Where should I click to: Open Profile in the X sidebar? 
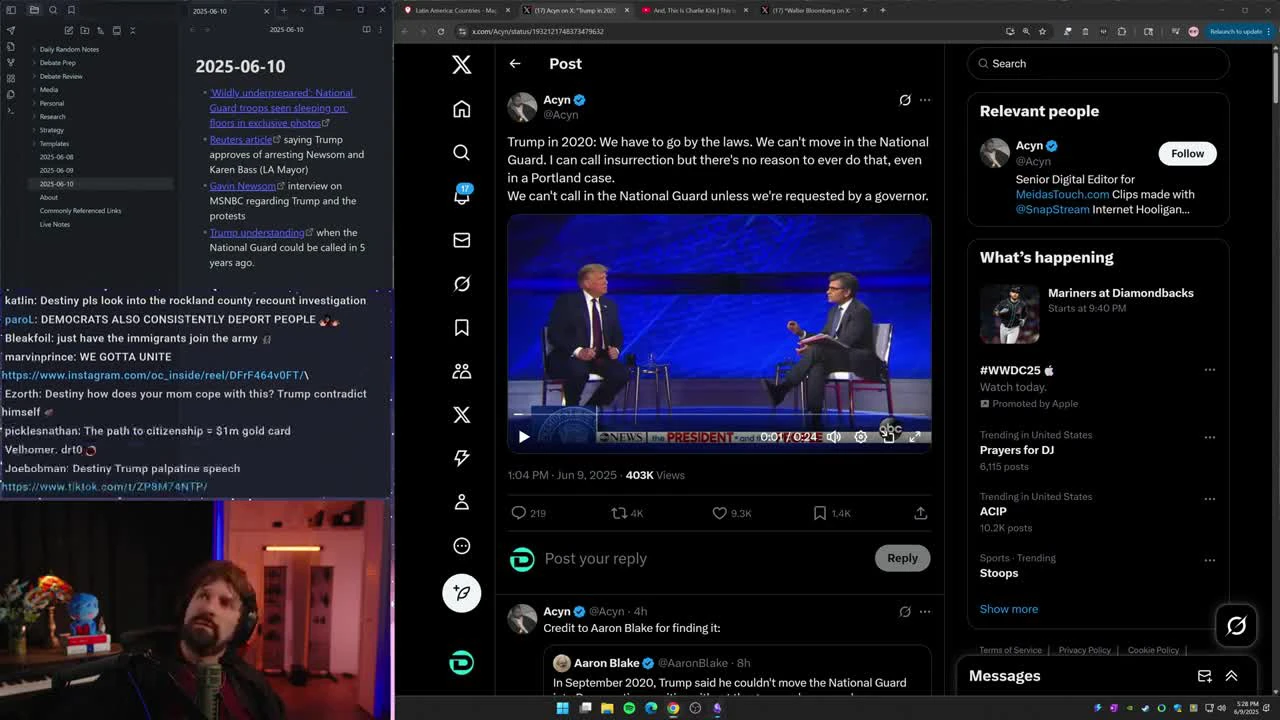461,502
